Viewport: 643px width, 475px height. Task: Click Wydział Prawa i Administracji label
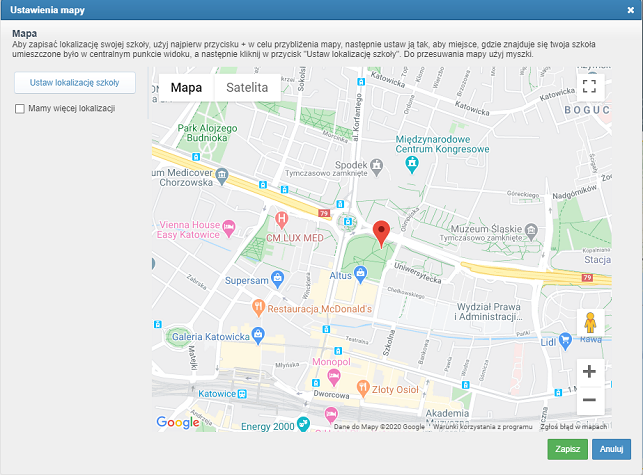pos(488,312)
